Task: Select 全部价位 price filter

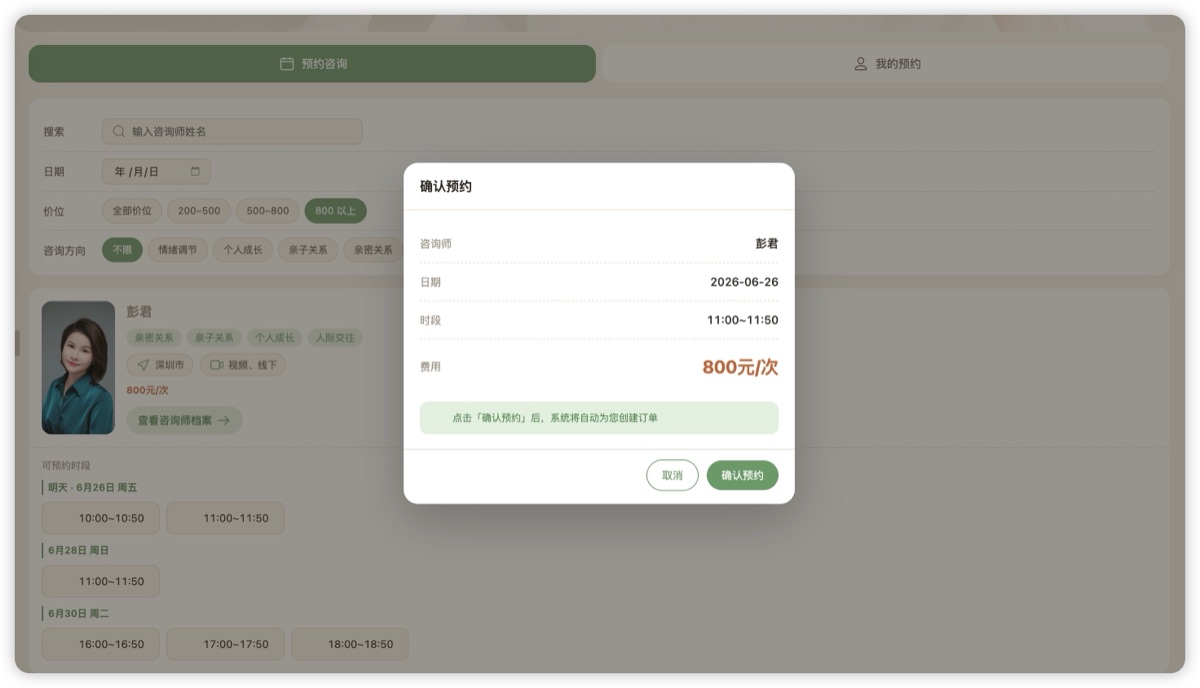Action: [x=132, y=211]
